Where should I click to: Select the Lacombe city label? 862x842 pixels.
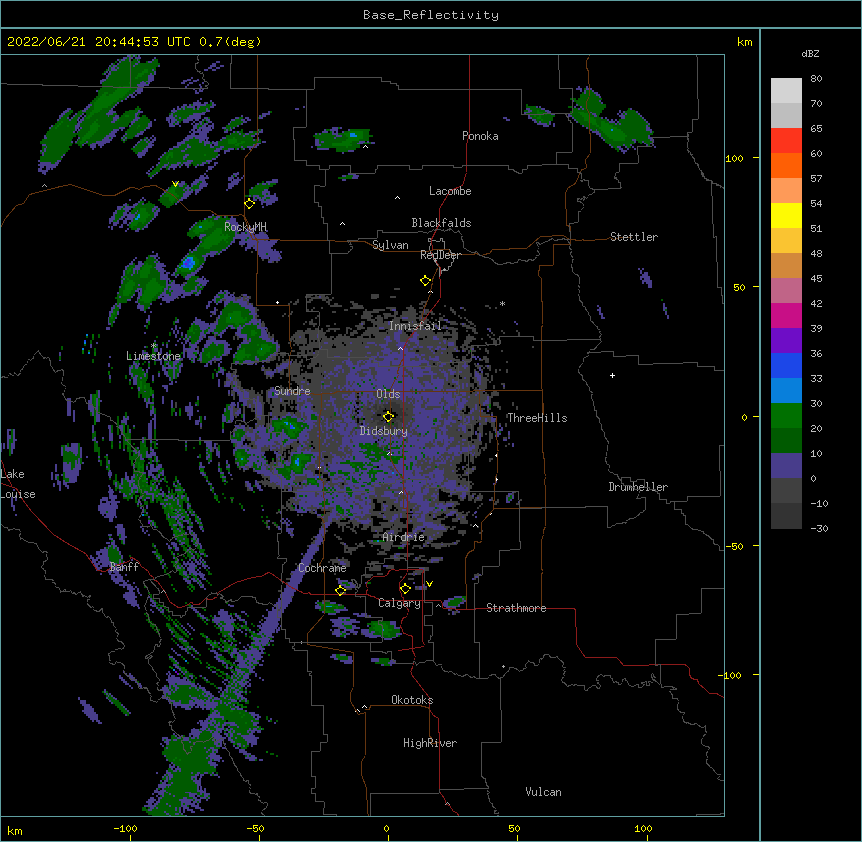point(450,191)
